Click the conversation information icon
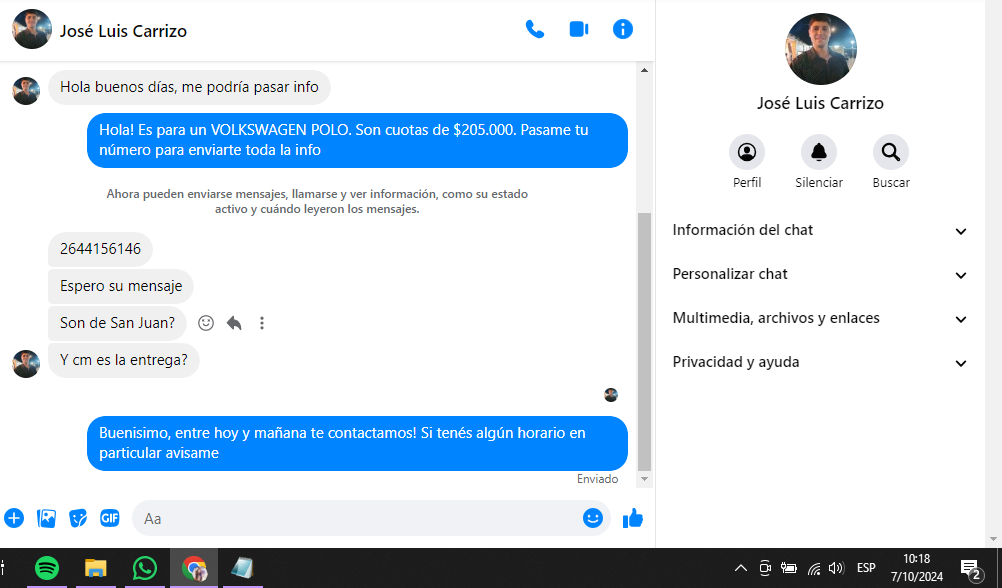Viewport: 1002px width, 588px height. coord(623,29)
